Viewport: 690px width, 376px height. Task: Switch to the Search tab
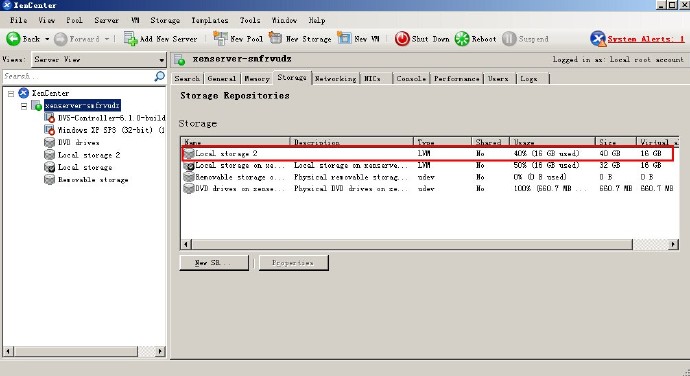pos(187,78)
